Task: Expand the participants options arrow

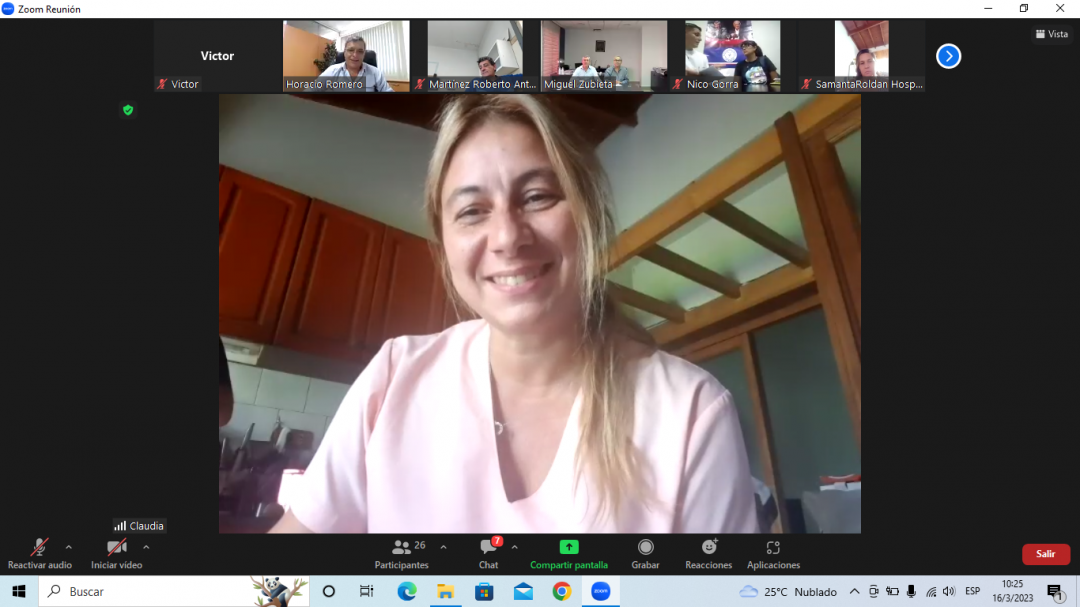Action: coord(444,548)
